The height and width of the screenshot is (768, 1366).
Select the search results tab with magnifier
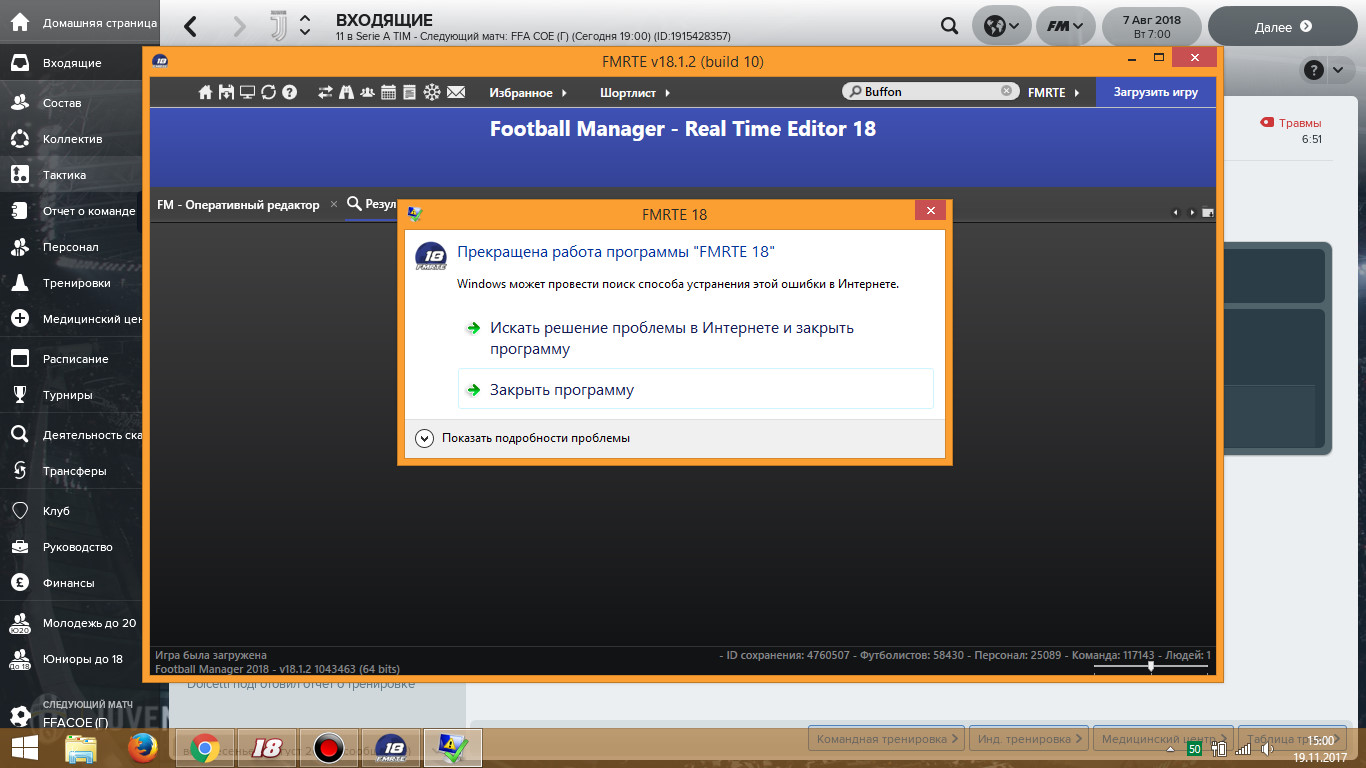coord(372,203)
